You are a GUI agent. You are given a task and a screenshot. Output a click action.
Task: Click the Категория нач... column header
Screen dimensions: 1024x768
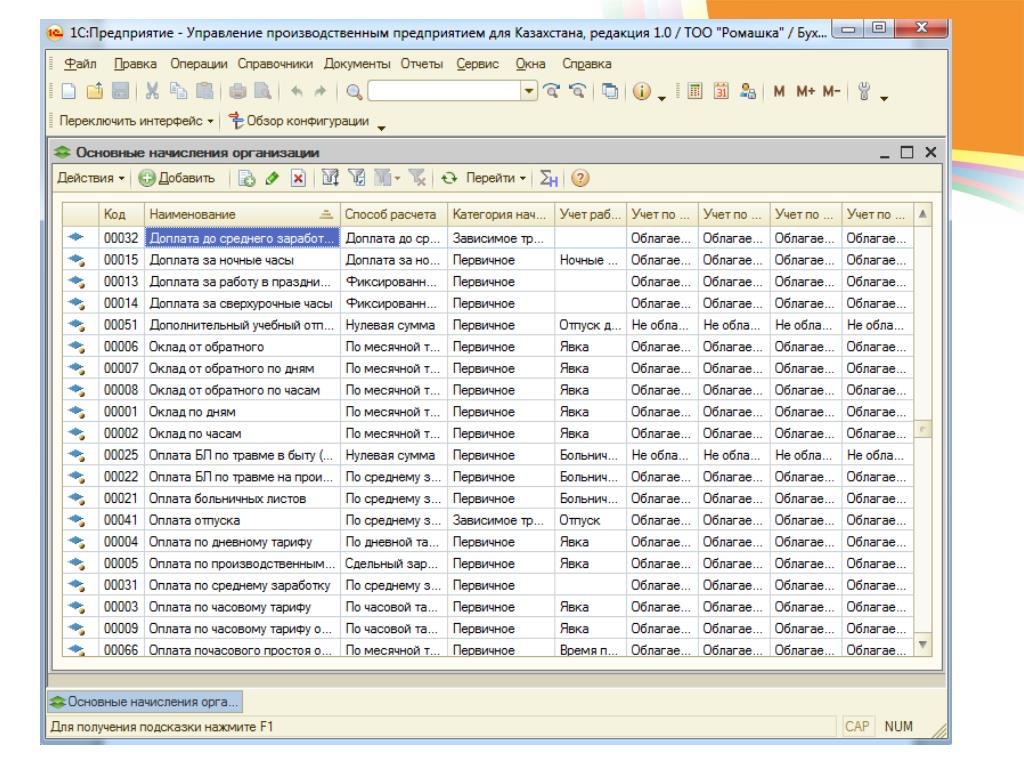pyautogui.click(x=501, y=214)
